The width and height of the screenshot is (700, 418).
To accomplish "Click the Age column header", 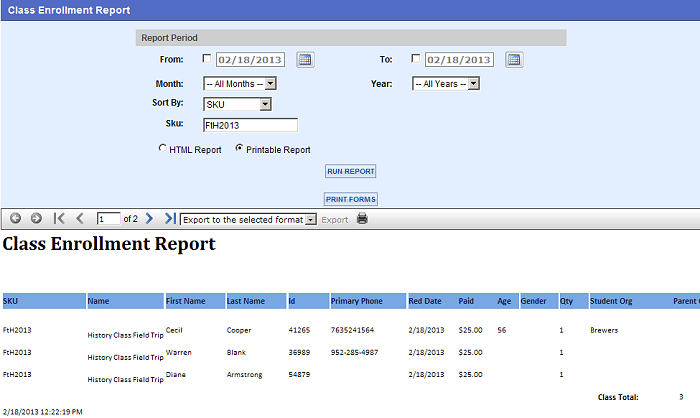I will pyautogui.click(x=504, y=301).
